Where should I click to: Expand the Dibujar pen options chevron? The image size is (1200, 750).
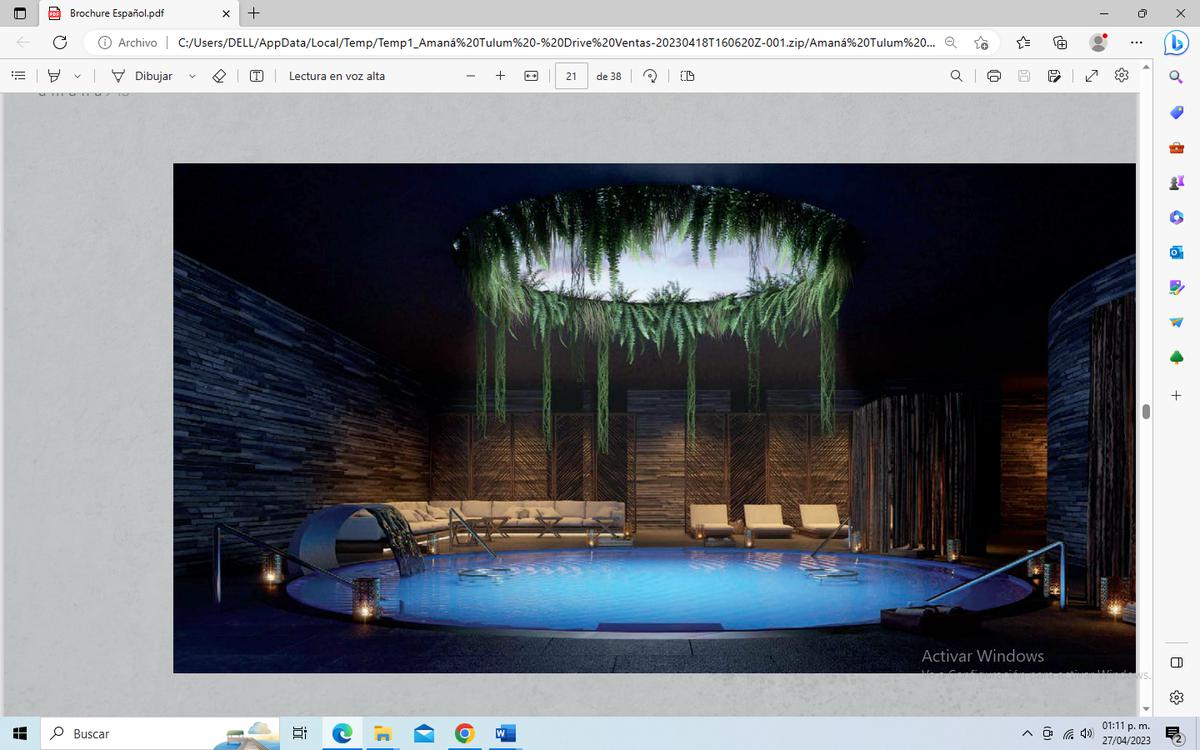pyautogui.click(x=192, y=76)
